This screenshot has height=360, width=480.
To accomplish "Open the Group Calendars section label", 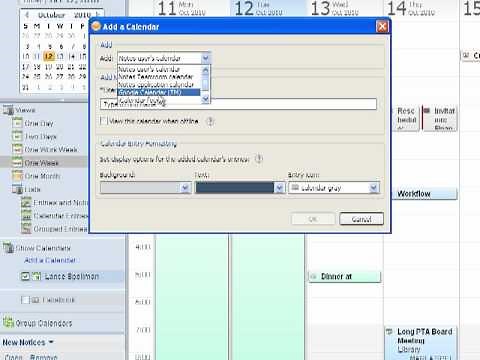I will pyautogui.click(x=44, y=323).
